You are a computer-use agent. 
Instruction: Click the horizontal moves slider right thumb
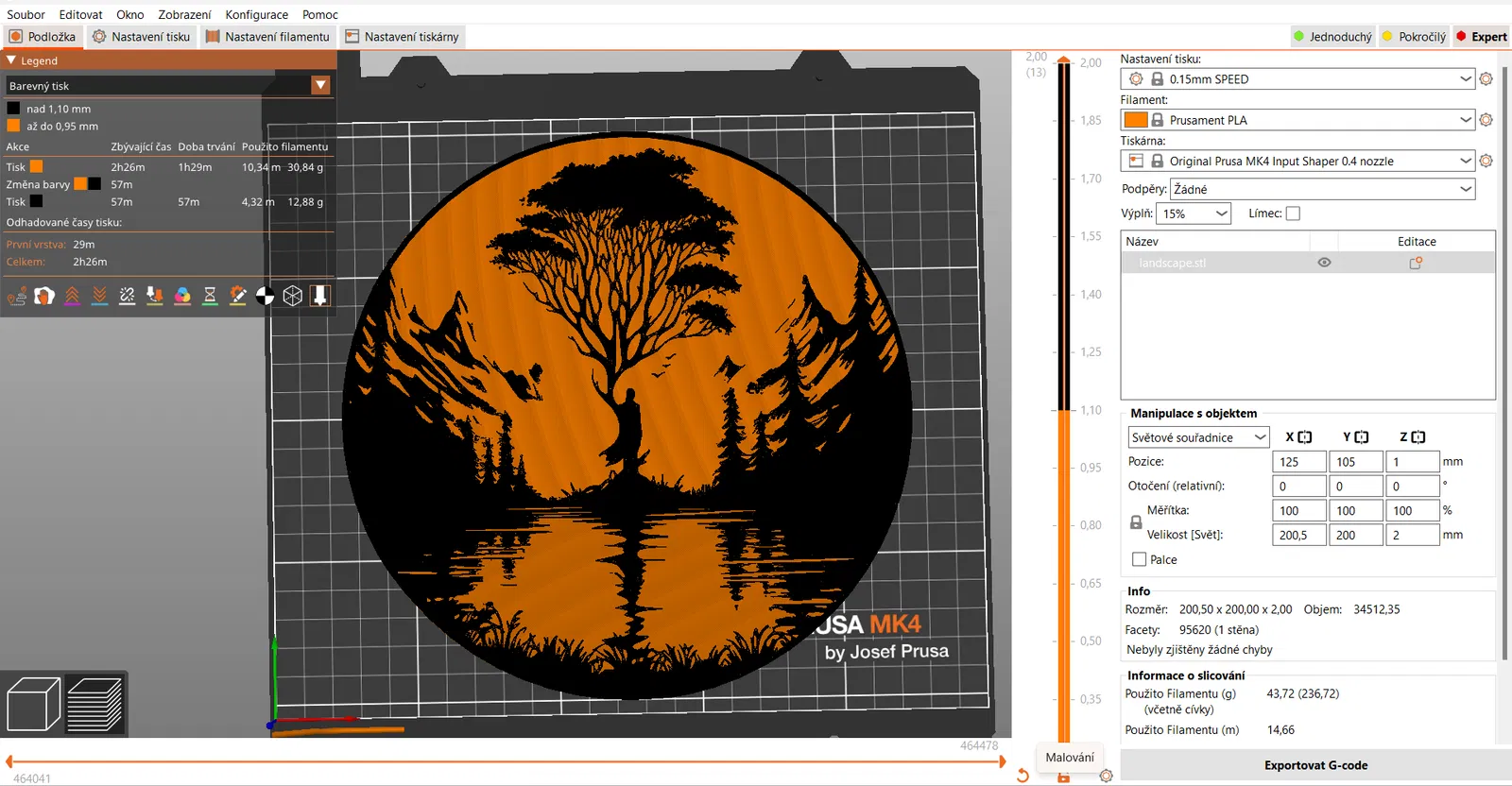pos(1003,761)
